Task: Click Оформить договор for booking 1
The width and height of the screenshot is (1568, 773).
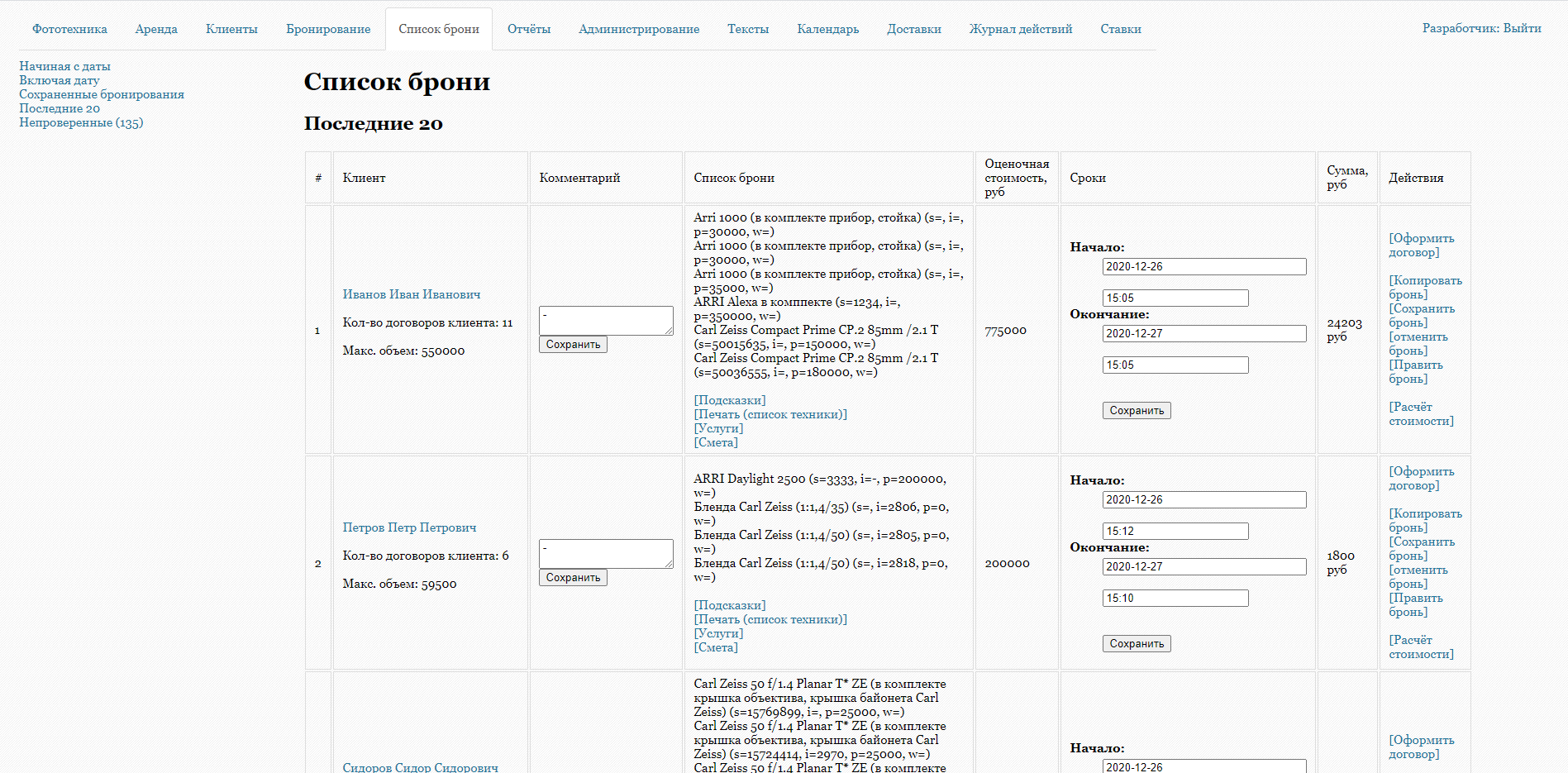Action: (1422, 246)
